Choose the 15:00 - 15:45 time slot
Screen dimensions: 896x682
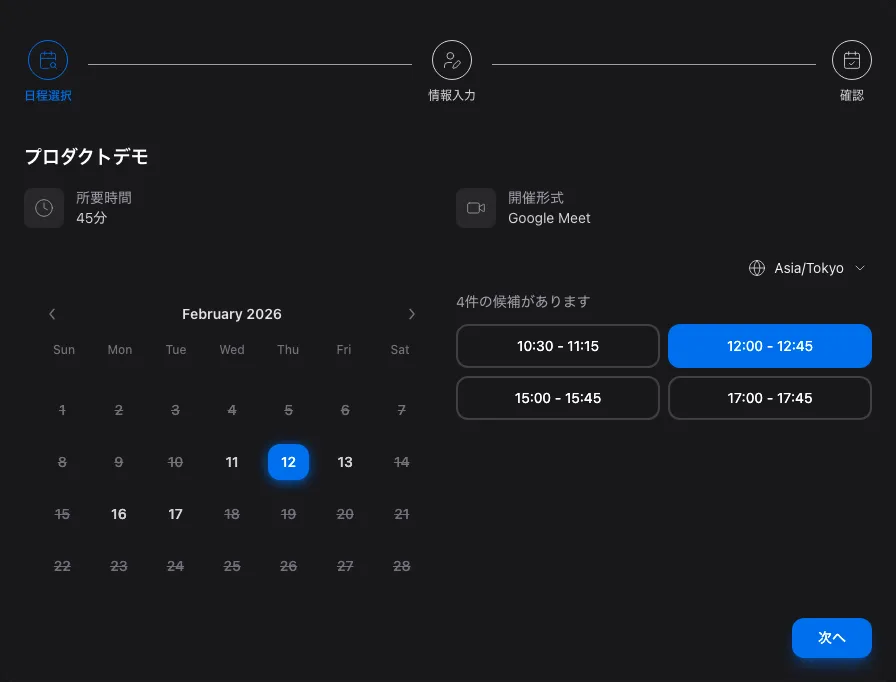[558, 398]
